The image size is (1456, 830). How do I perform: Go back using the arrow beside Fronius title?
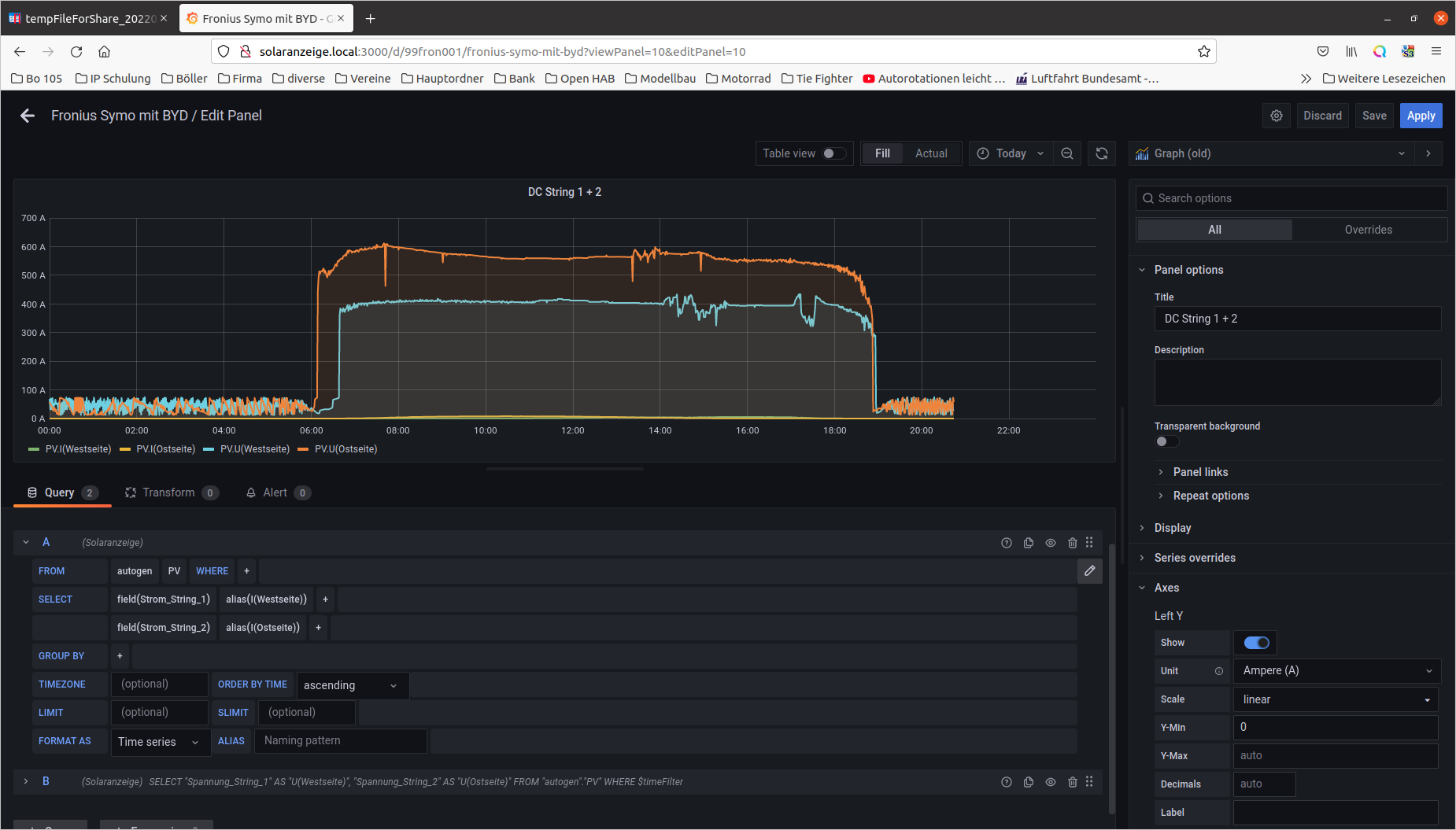[28, 116]
